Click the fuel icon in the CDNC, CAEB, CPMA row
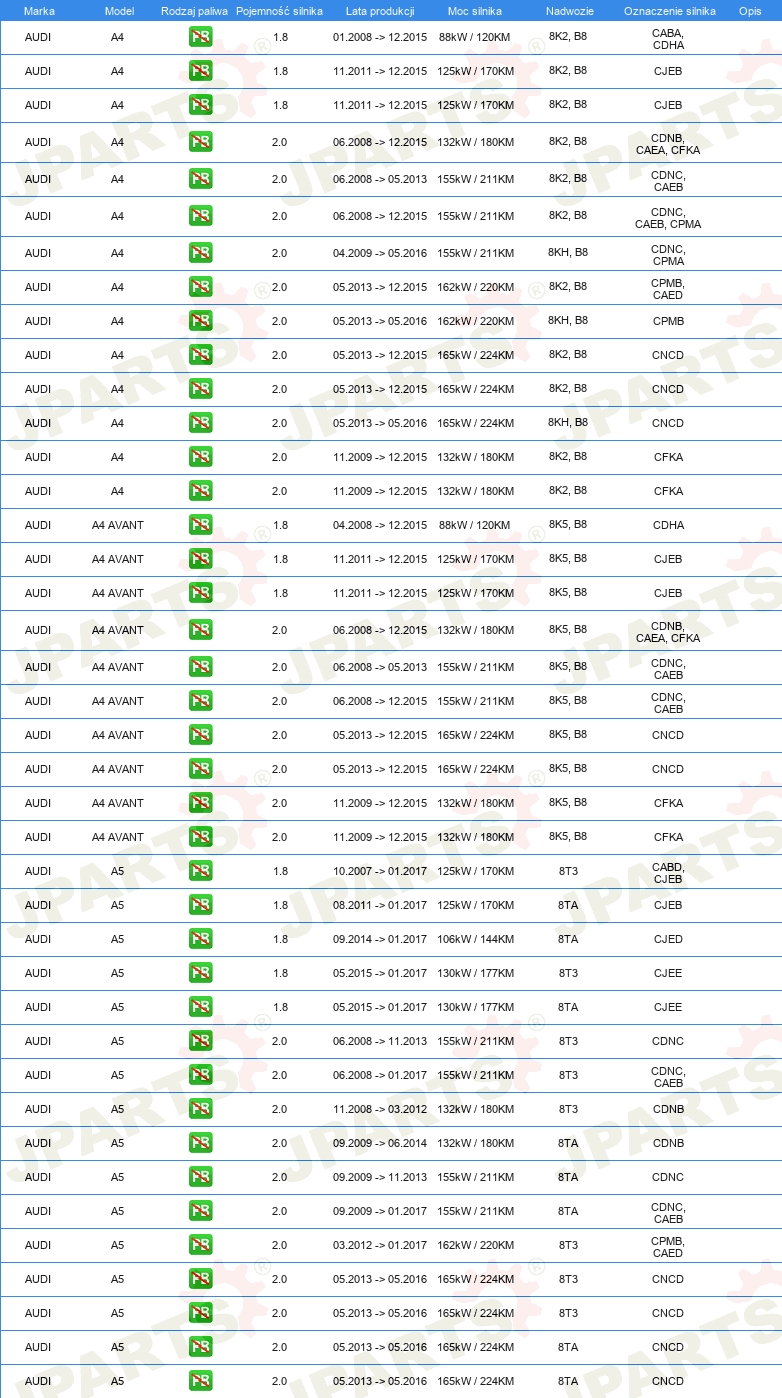This screenshot has width=782, height=1398. [x=200, y=216]
